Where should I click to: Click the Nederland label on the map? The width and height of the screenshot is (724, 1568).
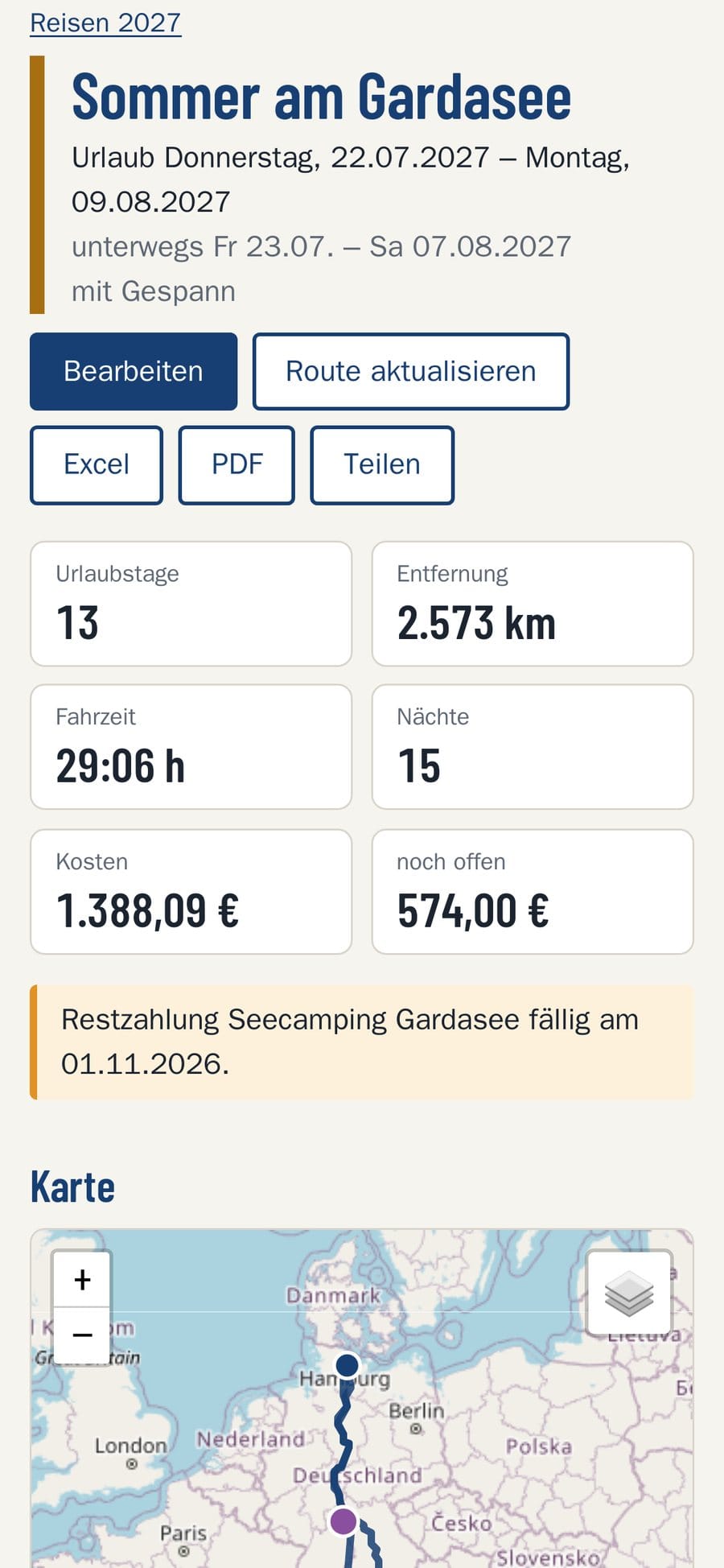click(250, 1438)
